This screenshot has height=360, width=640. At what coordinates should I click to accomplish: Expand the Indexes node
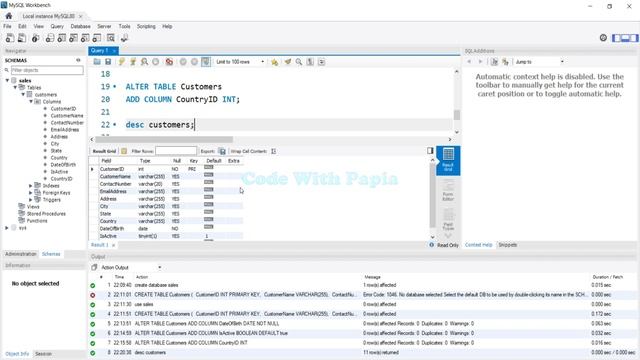(x=31, y=185)
